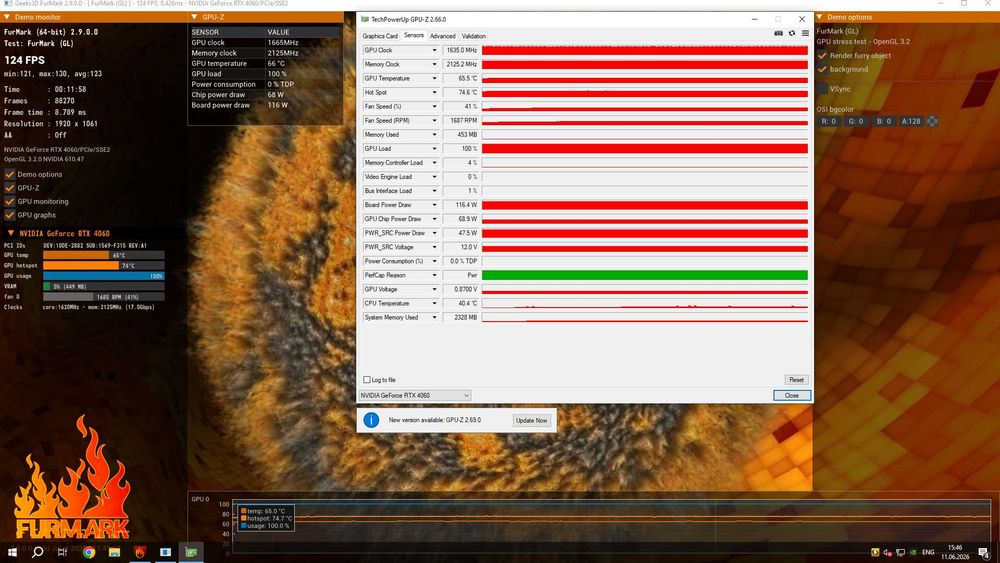Open the Hot Spot sensor dropdown

(434, 92)
